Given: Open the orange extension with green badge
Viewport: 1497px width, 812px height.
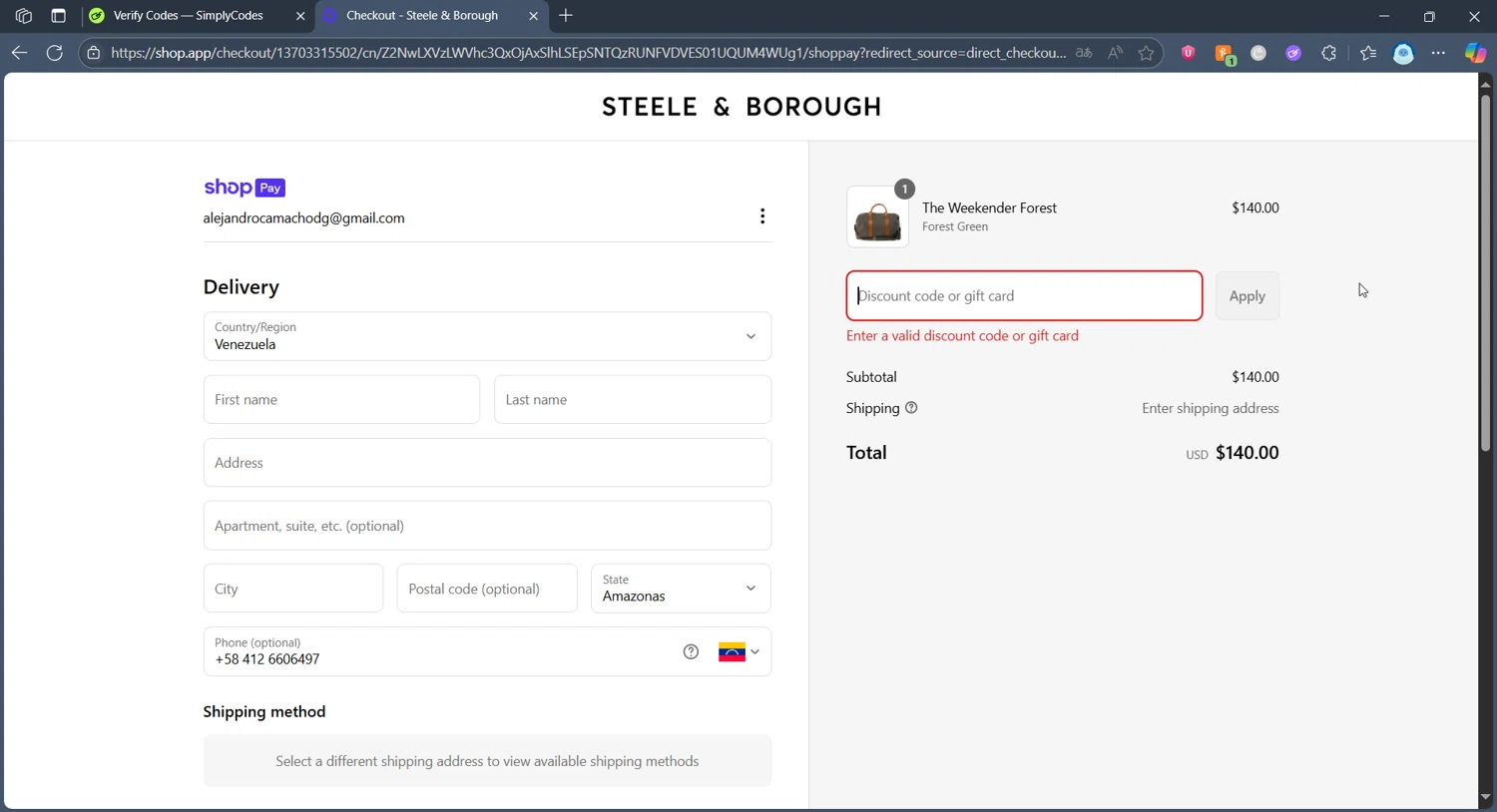Looking at the screenshot, I should point(1225,54).
